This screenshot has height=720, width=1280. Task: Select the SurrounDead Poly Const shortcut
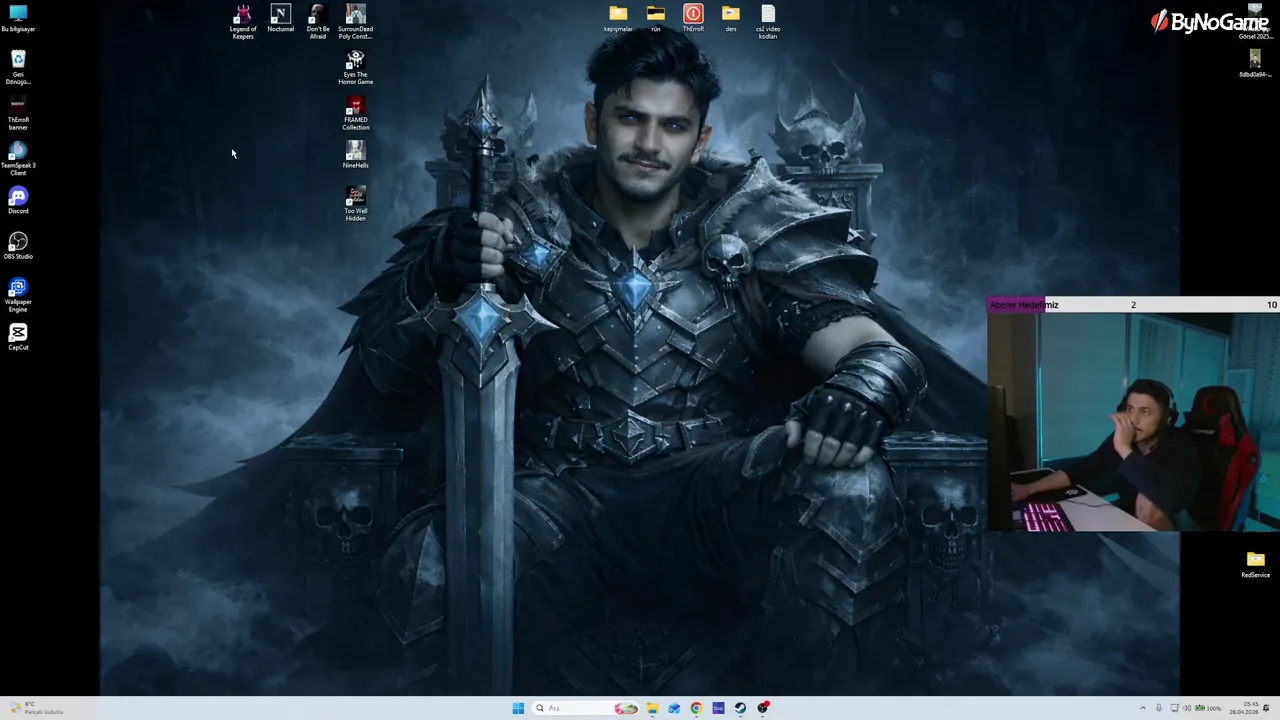point(355,21)
